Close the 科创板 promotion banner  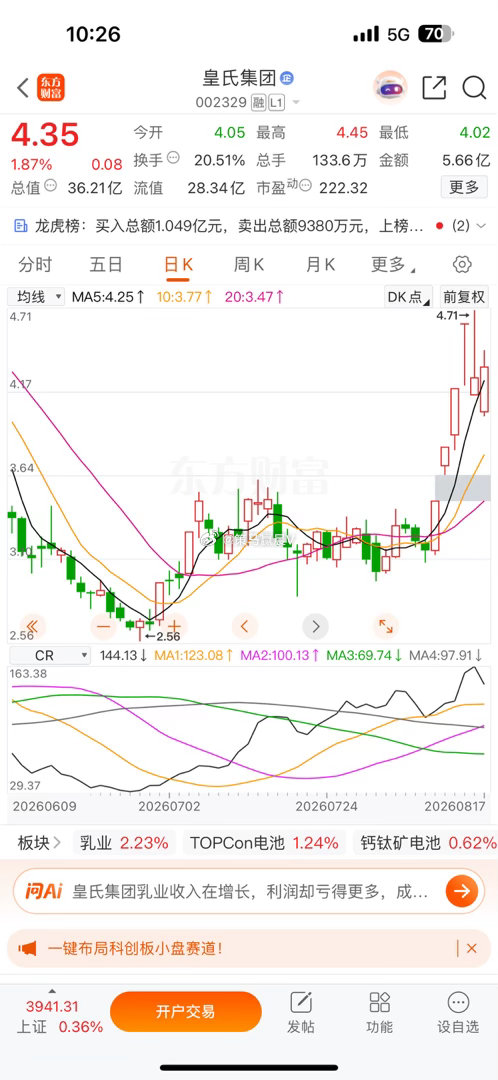tap(471, 948)
